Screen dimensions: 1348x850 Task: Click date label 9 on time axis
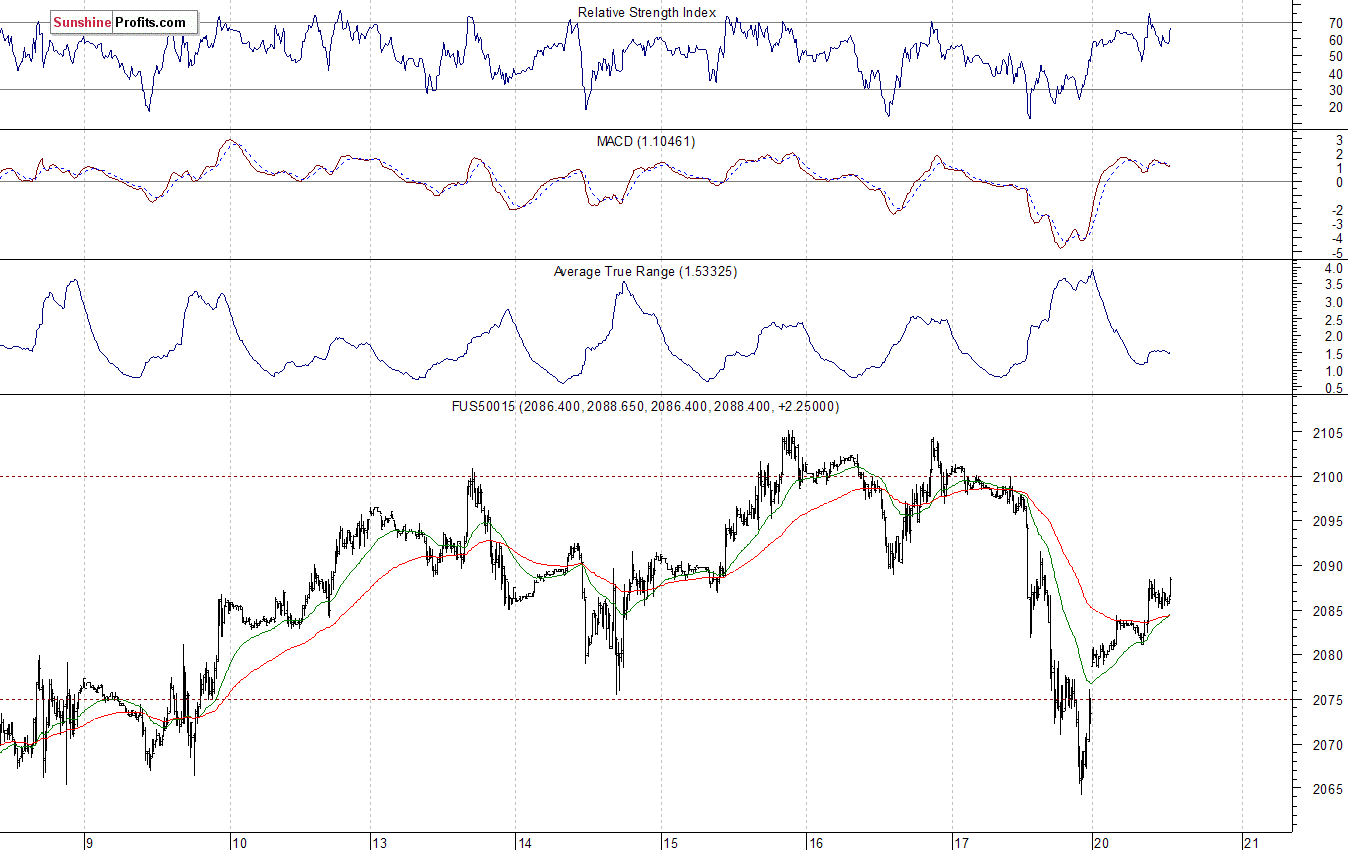89,842
